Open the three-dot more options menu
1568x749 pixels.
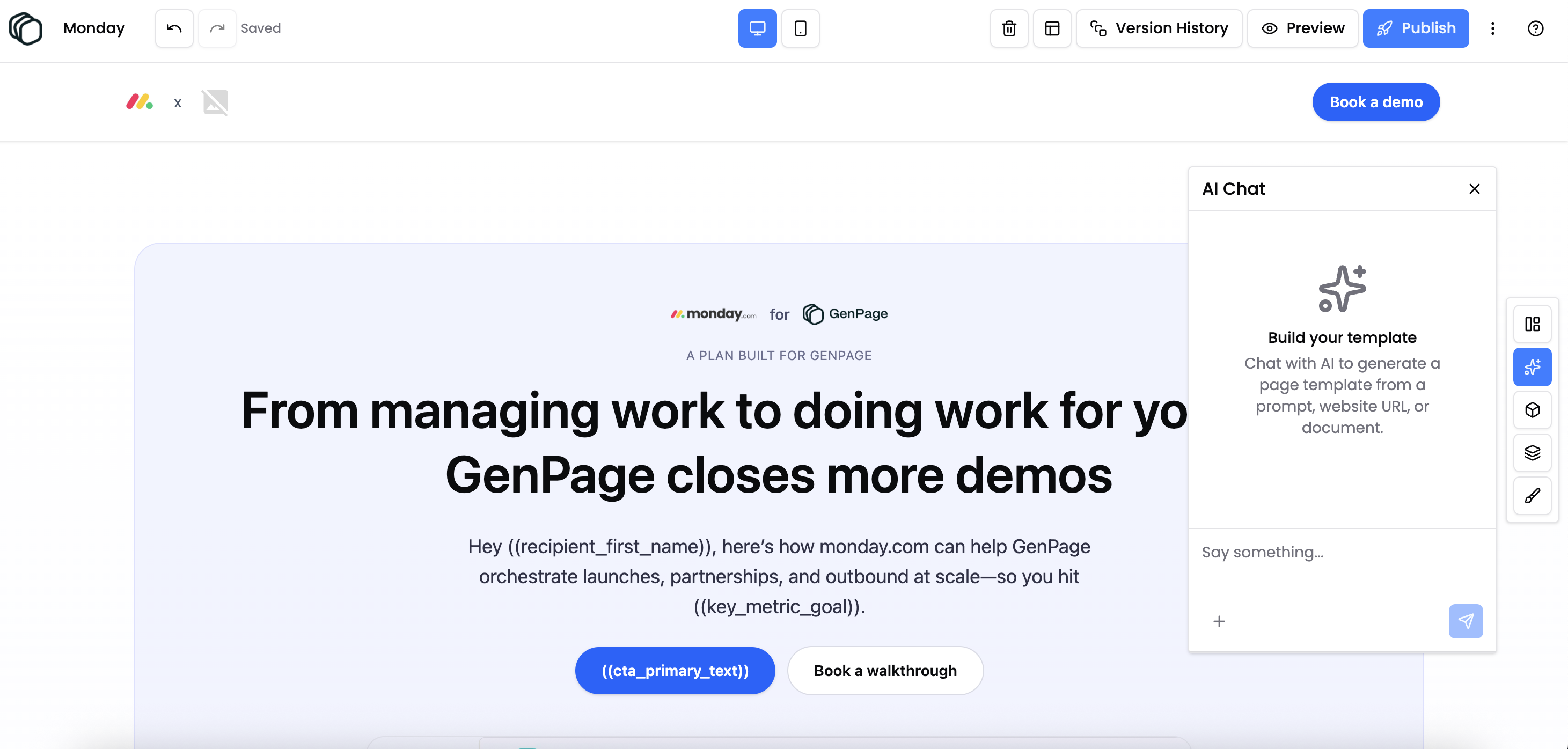click(x=1492, y=28)
